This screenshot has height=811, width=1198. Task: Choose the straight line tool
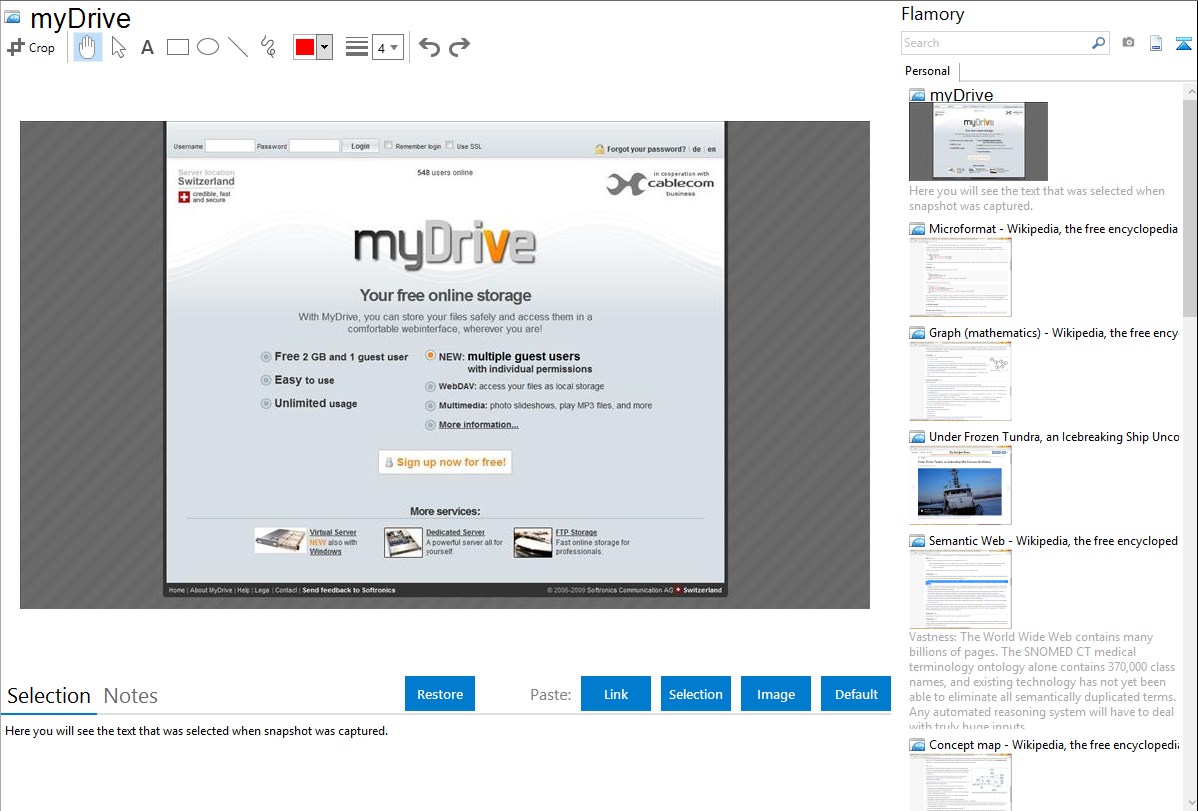[238, 47]
